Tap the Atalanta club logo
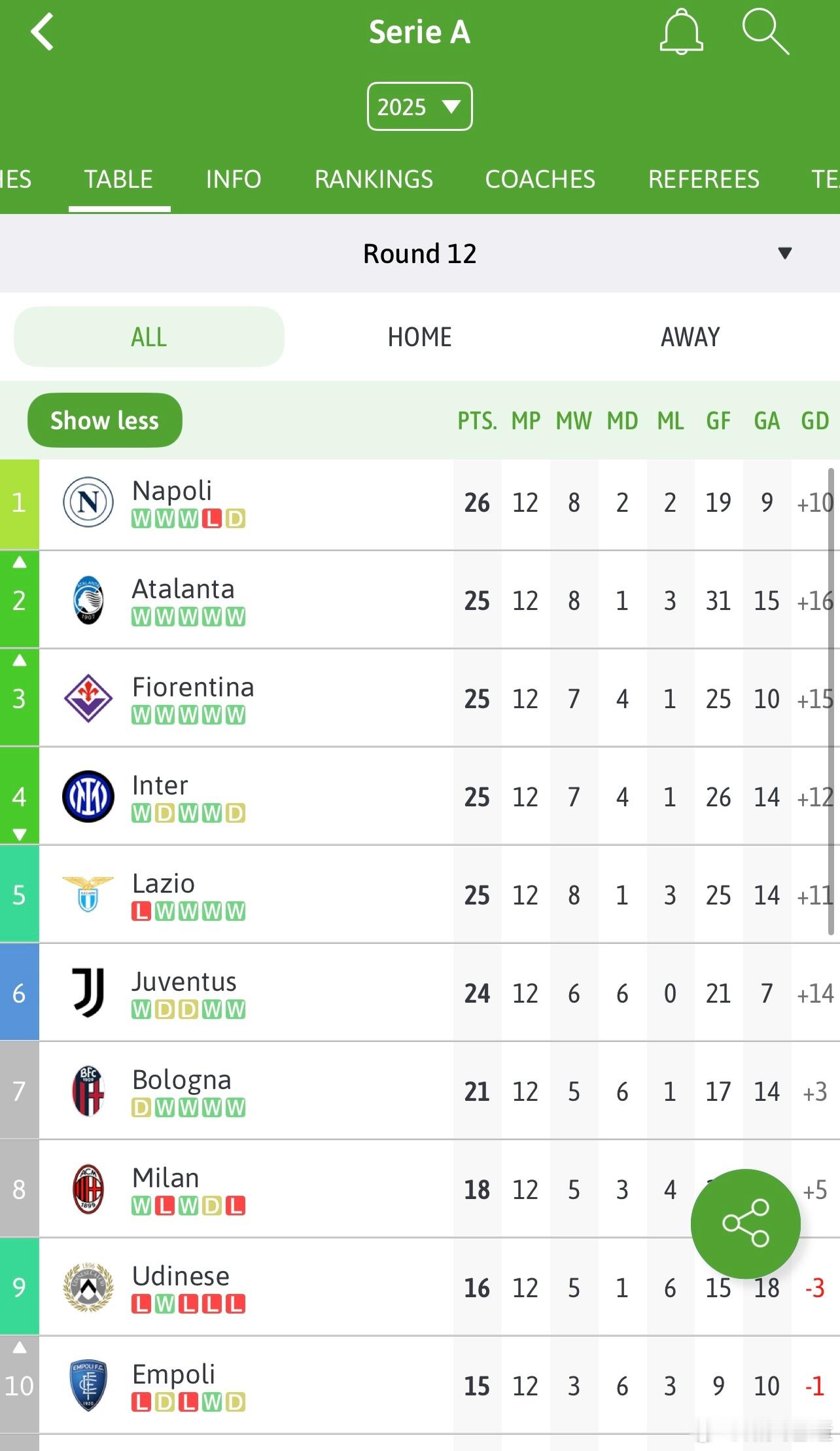Viewport: 840px width, 1451px height. 88,600
